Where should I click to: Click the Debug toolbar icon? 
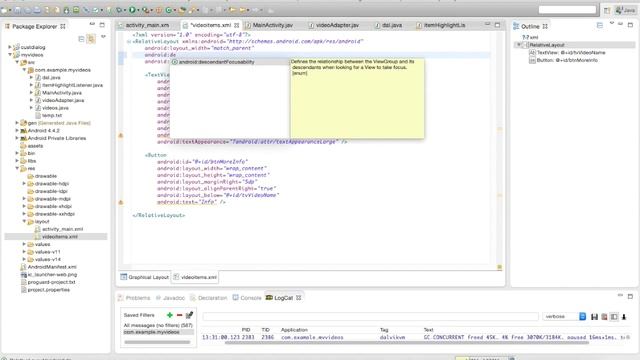119,10
